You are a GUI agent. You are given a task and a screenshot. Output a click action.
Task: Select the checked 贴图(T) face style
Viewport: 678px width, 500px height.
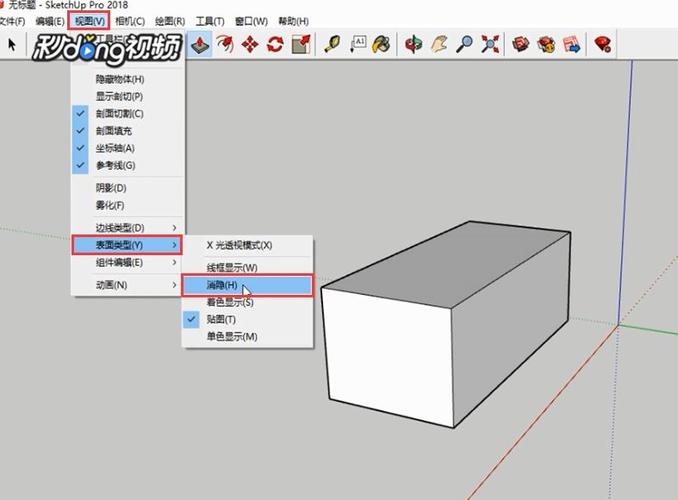pyautogui.click(x=247, y=319)
